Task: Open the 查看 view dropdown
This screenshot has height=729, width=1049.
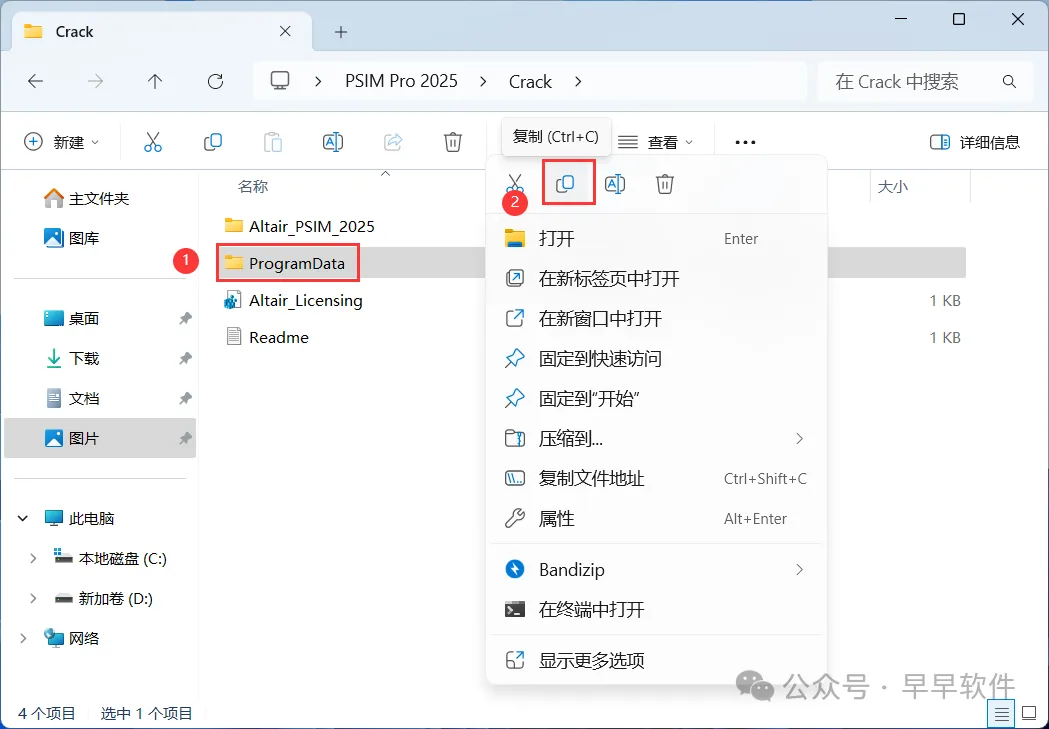Action: point(656,142)
